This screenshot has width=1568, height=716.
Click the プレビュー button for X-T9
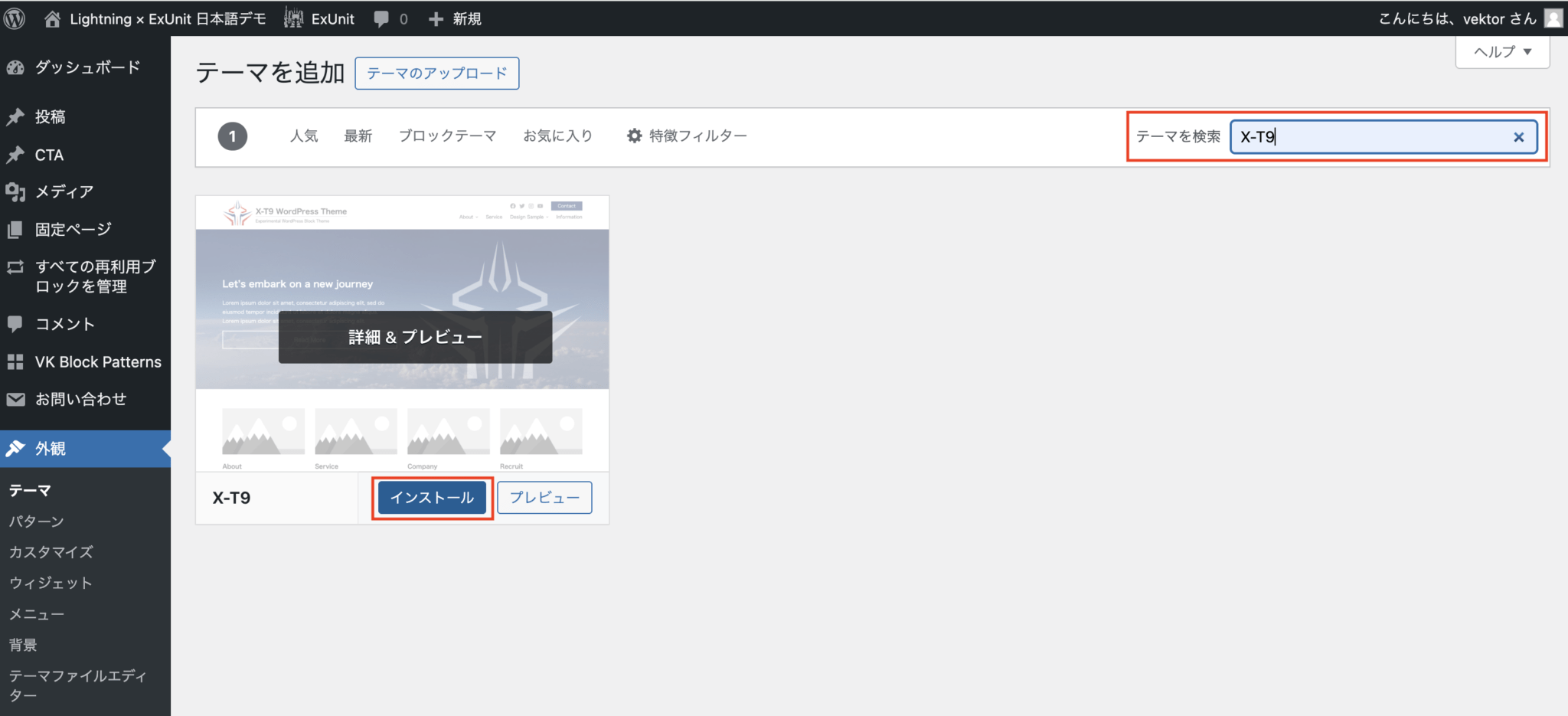click(x=544, y=497)
